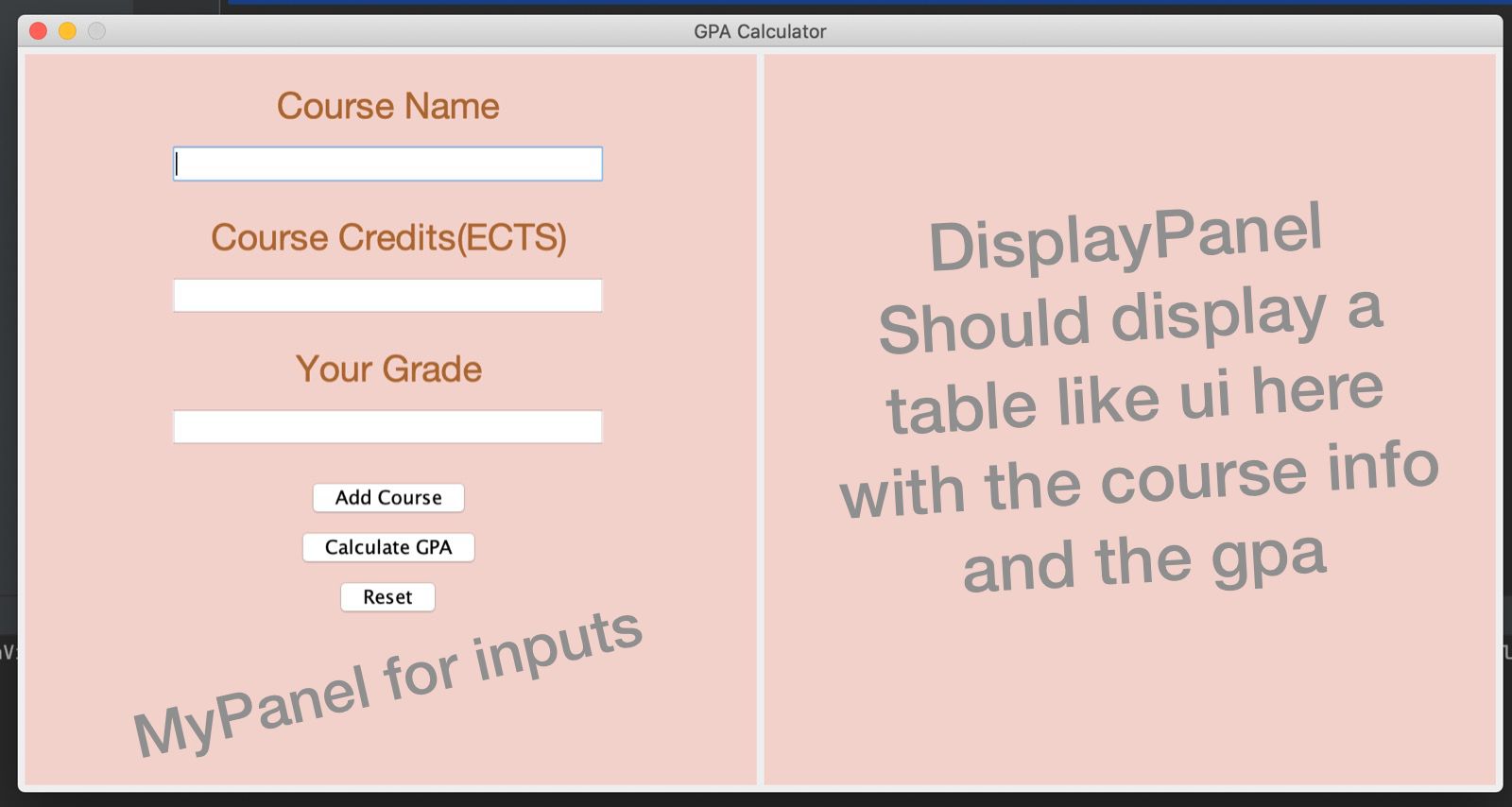The height and width of the screenshot is (807, 1512).
Task: Click the "Course Name" label
Action: coord(387,107)
